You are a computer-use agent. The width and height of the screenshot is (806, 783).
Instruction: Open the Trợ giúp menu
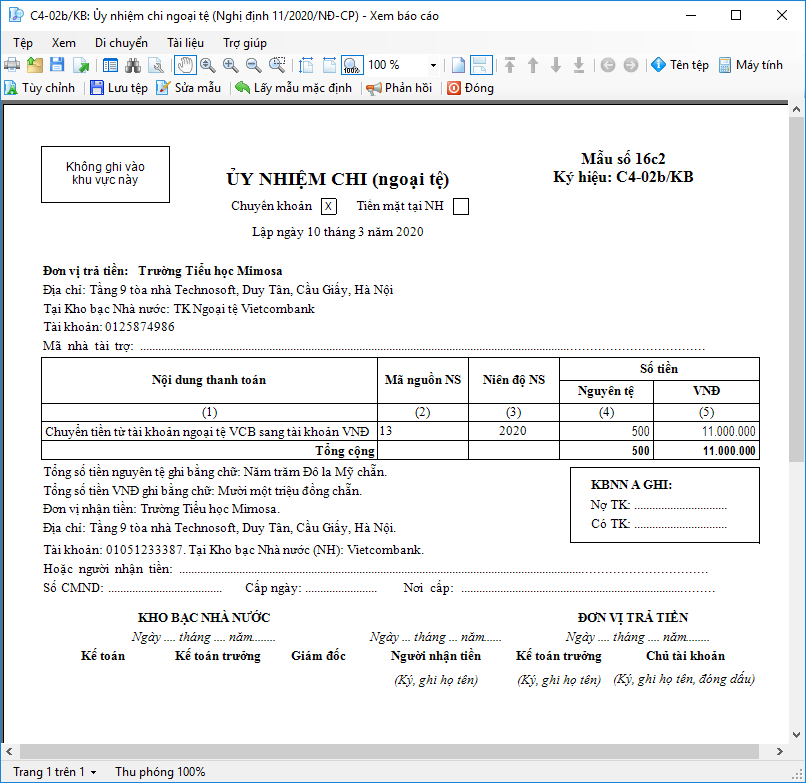click(245, 43)
